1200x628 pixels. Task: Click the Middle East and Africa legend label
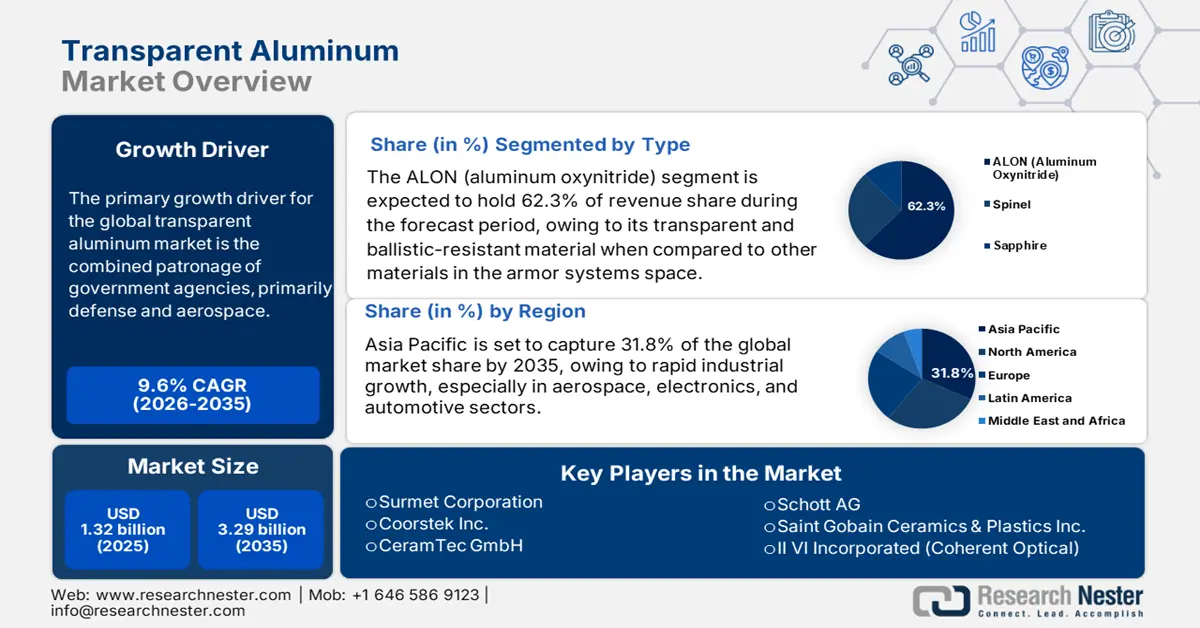(x=1057, y=421)
